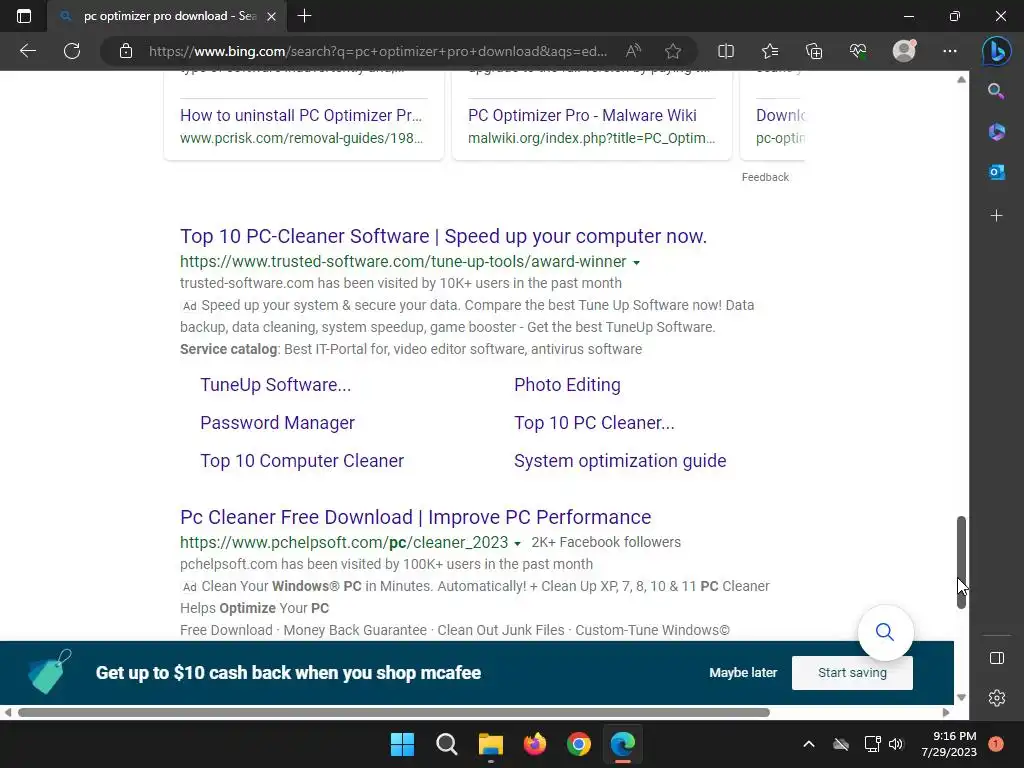The width and height of the screenshot is (1024, 768).
Task: Open PC Optimizer Pro - Malware Wiki link
Action: (x=582, y=115)
